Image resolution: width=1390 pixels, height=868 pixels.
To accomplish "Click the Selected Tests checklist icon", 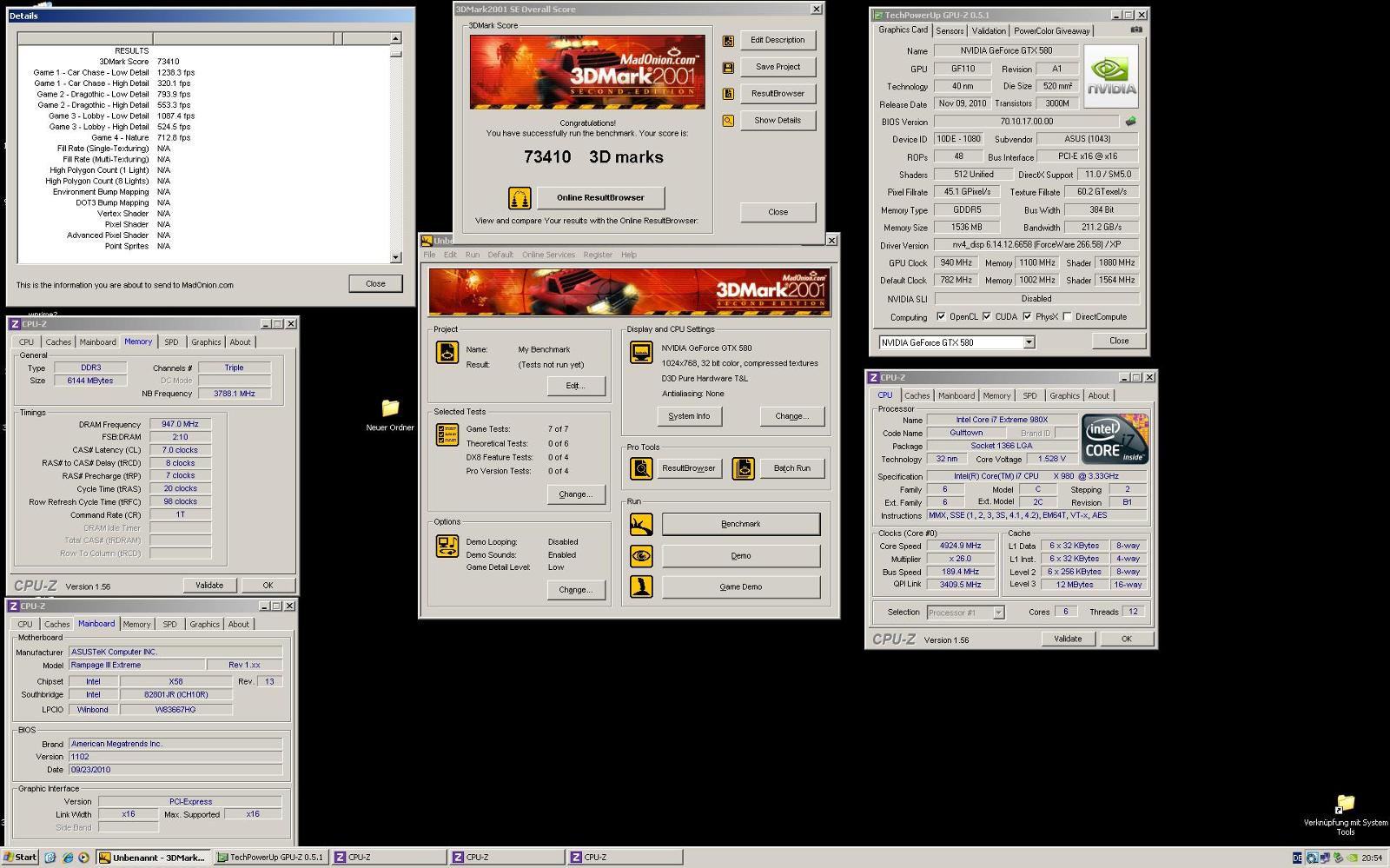I will click(447, 434).
